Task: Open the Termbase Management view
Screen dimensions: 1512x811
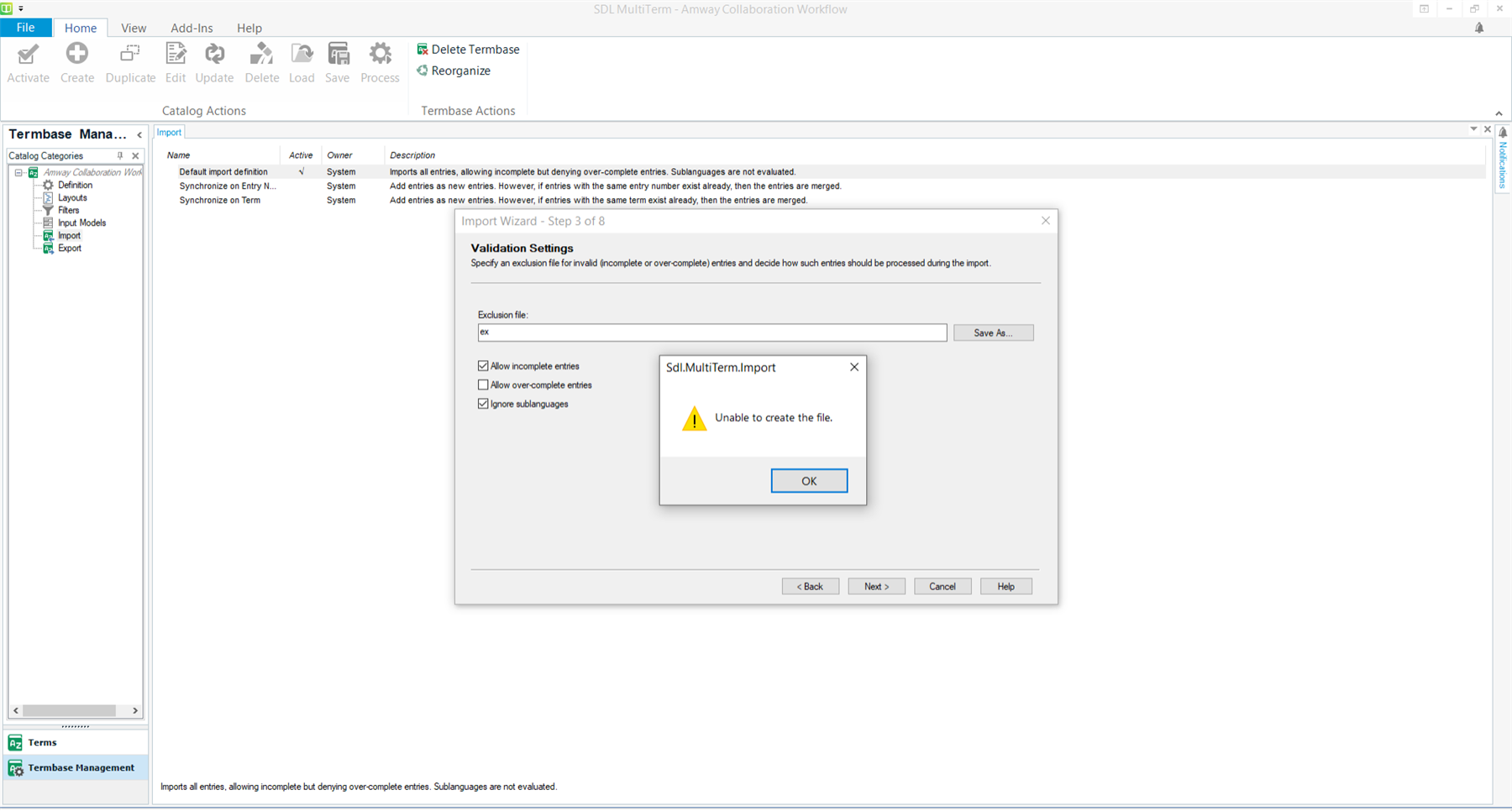Action: [x=76, y=768]
